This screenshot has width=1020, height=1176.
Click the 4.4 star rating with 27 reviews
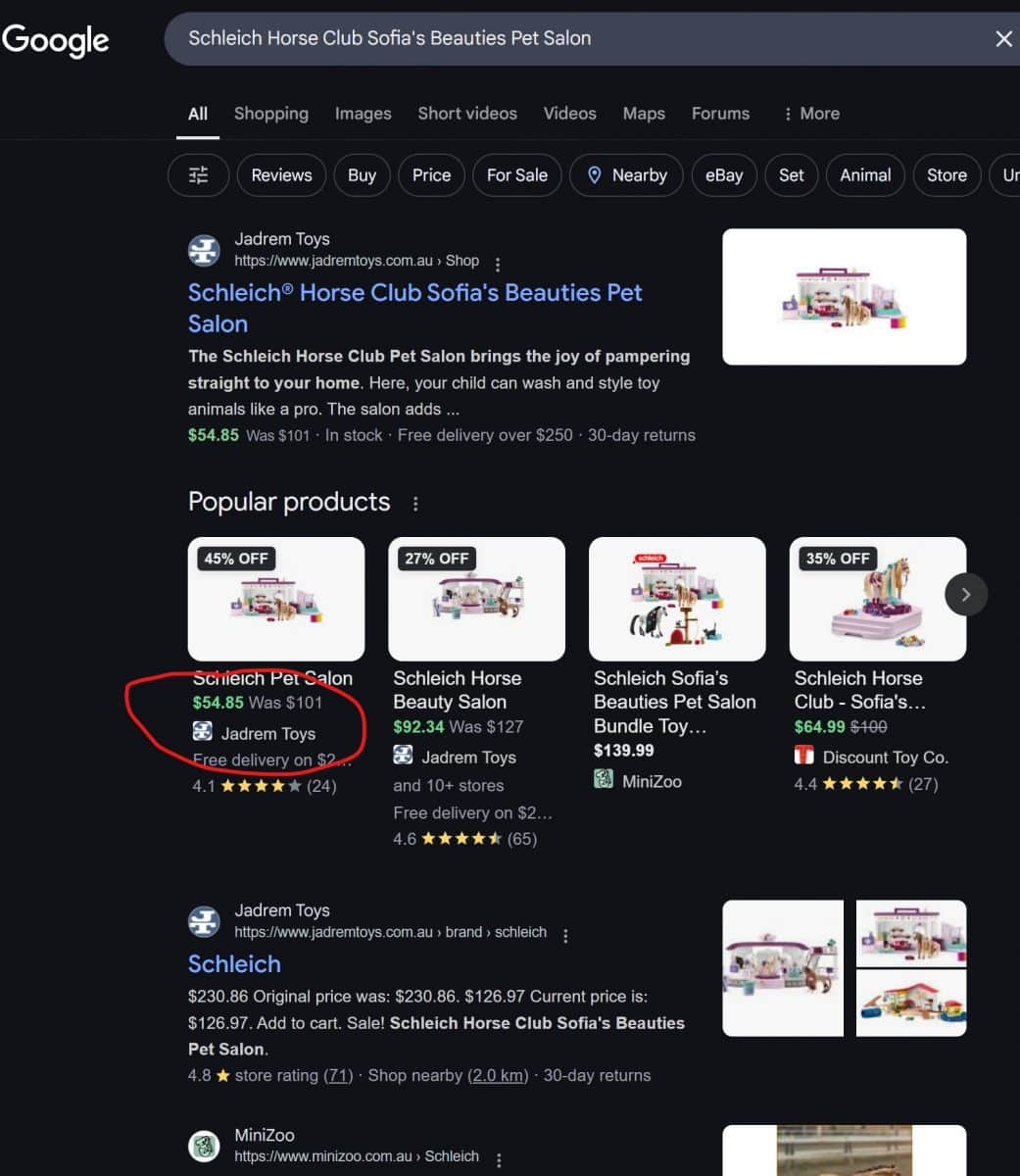tap(866, 783)
